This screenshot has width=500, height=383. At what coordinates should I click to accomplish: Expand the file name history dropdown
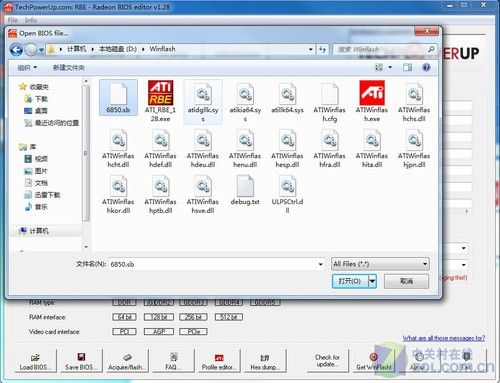(320, 264)
